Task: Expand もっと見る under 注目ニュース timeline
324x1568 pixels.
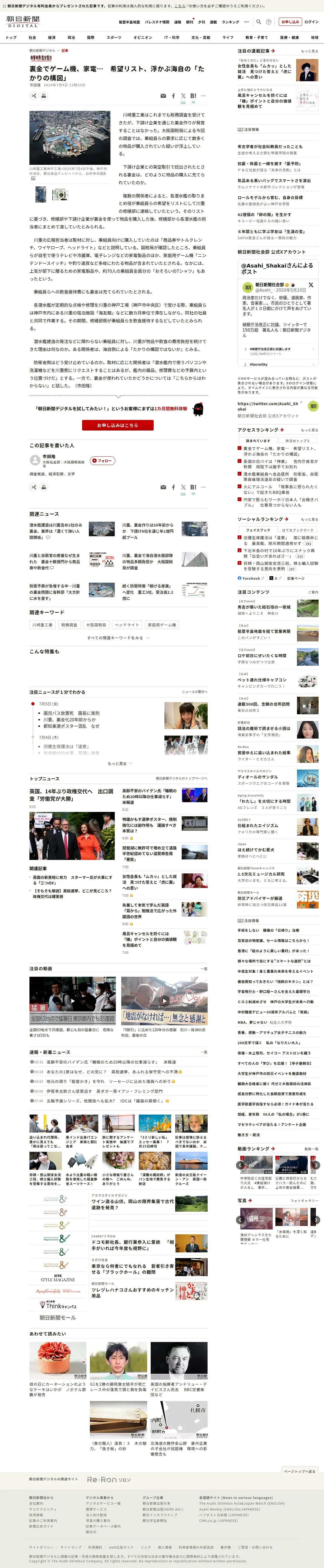Action: [119, 763]
